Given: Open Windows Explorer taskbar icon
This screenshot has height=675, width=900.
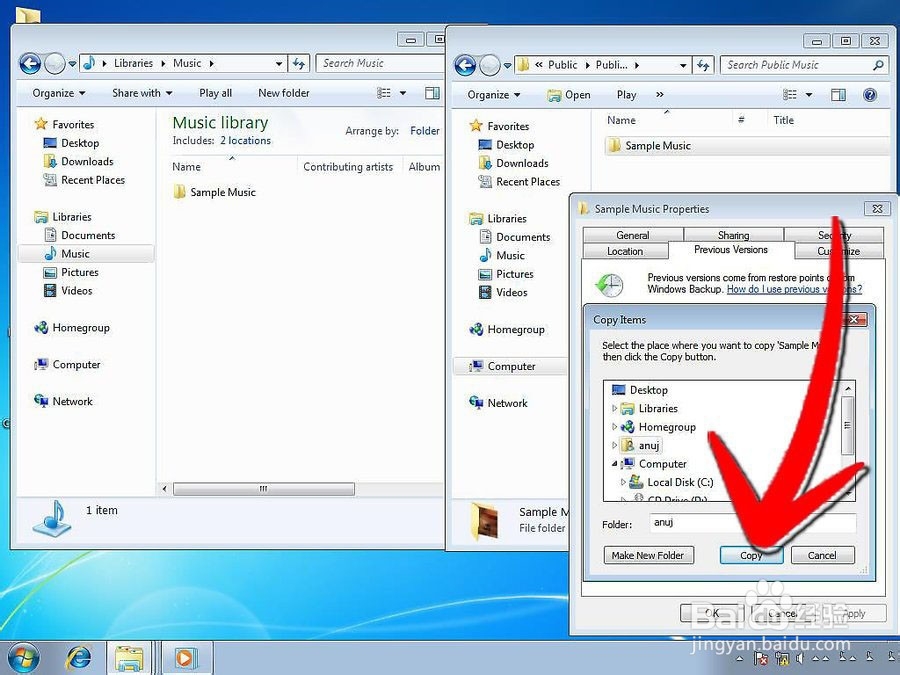Looking at the screenshot, I should point(130,658).
